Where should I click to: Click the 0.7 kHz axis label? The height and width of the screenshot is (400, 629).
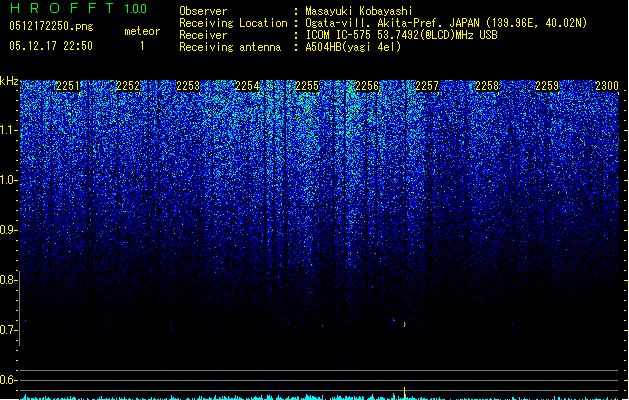(8, 330)
